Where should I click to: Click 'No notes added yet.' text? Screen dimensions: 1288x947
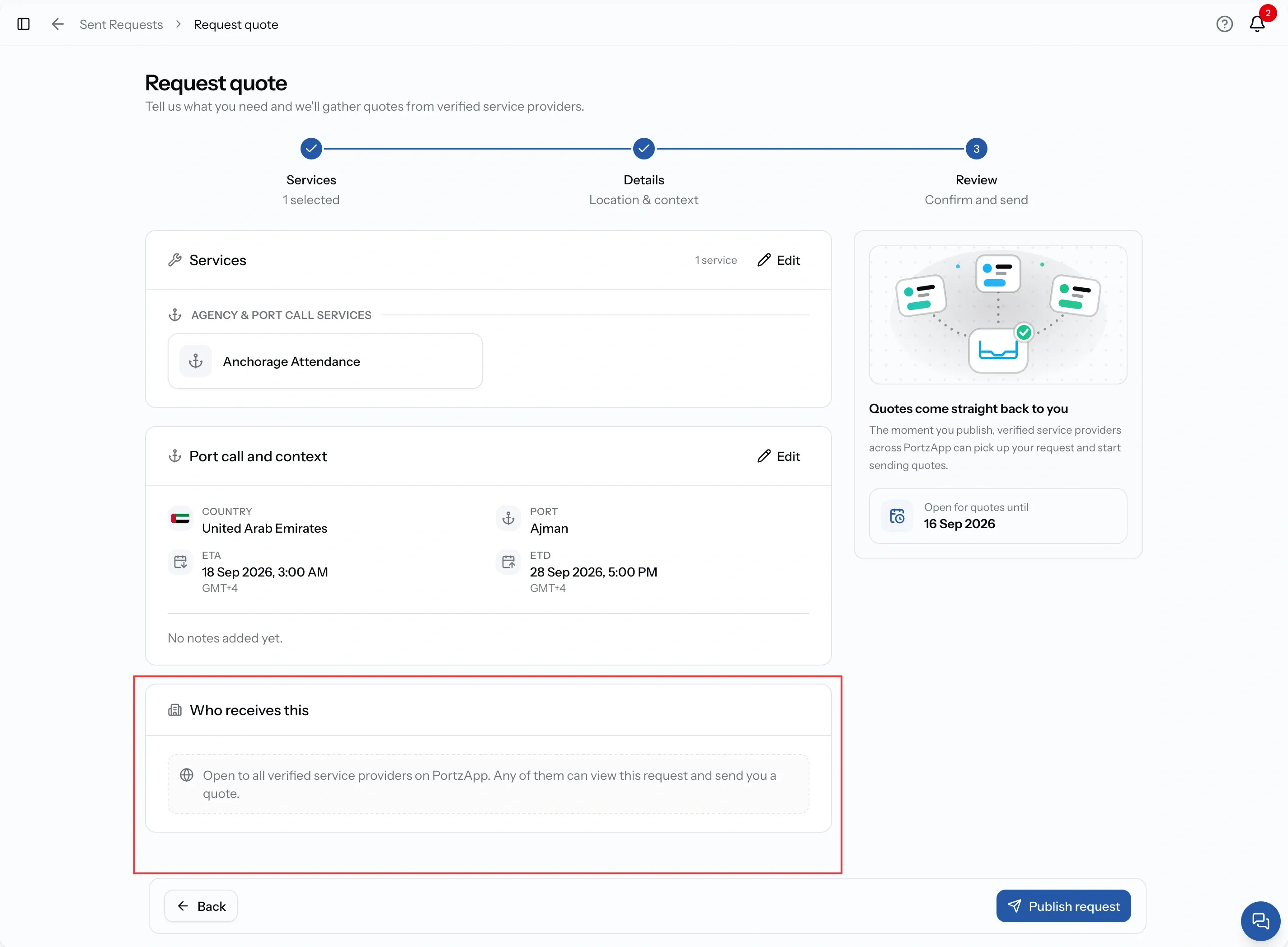[x=225, y=638]
